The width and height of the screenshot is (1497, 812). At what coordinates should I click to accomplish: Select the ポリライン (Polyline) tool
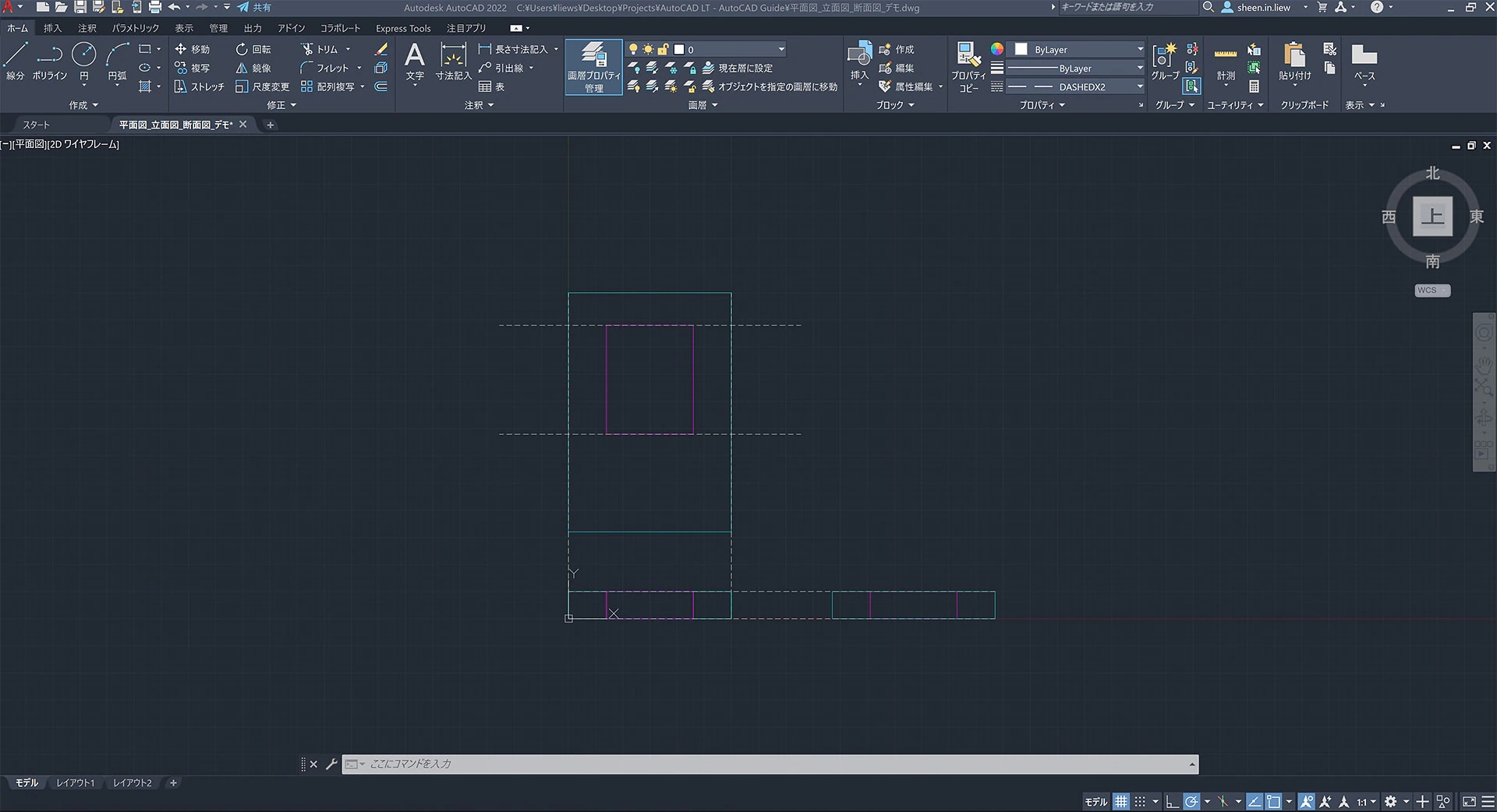tap(50, 62)
